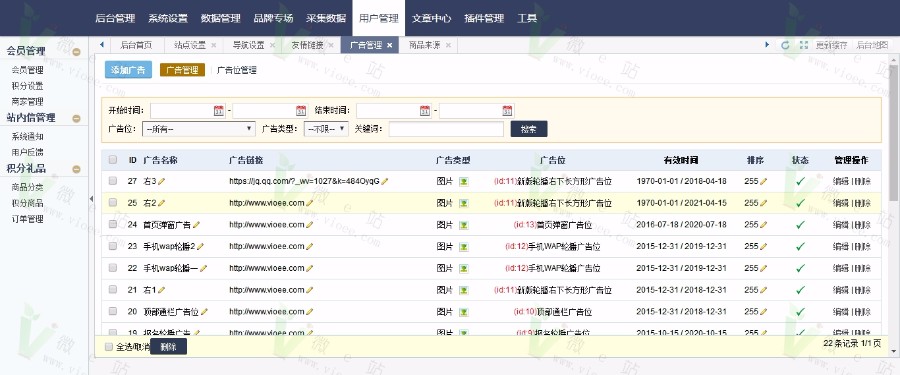The height and width of the screenshot is (375, 900).
Task: Switch to the 友情链接 tab
Action: 308,45
